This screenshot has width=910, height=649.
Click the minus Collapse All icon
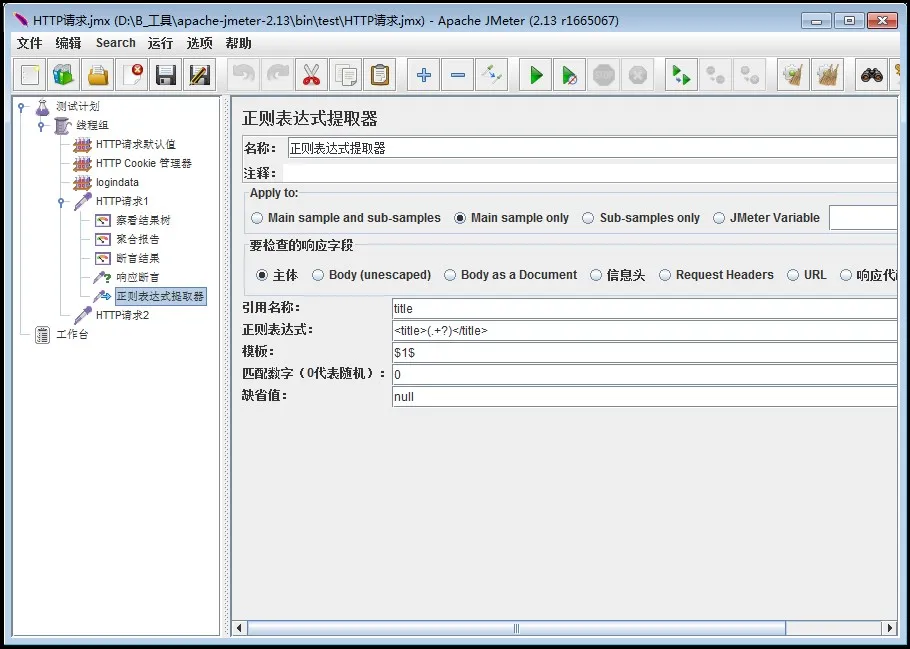coord(457,75)
